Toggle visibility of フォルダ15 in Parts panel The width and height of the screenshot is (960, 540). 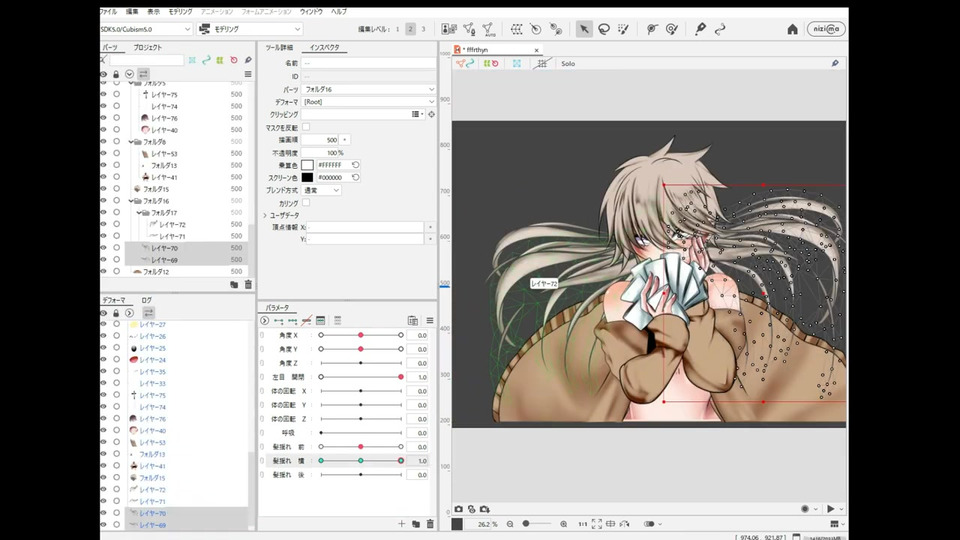pos(103,189)
